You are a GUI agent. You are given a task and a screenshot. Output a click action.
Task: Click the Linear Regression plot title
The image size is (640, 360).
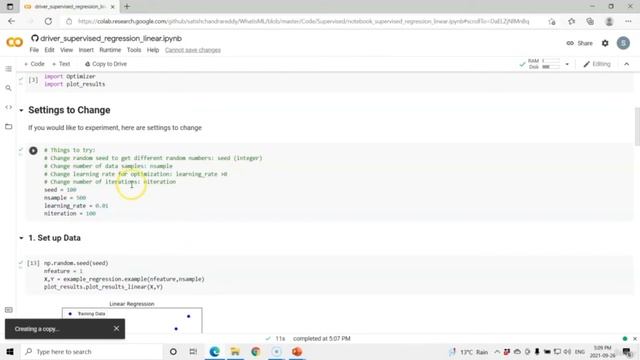tap(132, 304)
